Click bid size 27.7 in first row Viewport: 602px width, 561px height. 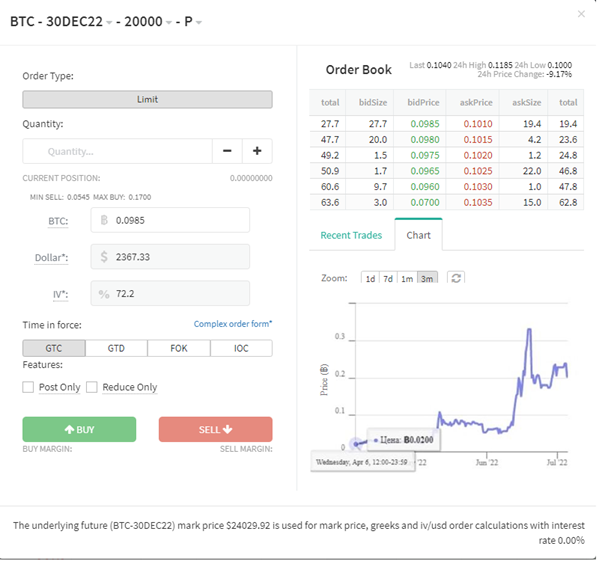pyautogui.click(x=378, y=124)
